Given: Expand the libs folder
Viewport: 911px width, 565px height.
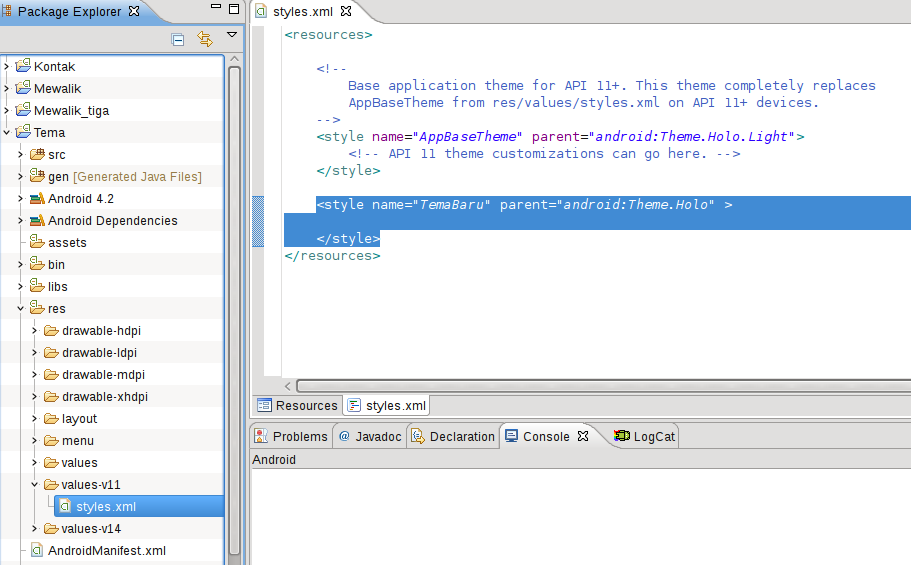Looking at the screenshot, I should (20, 287).
